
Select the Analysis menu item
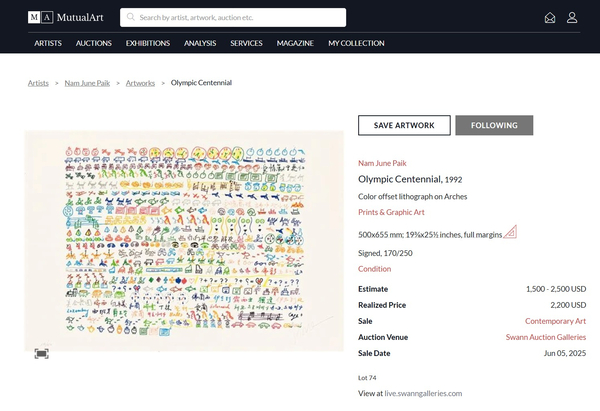tap(200, 43)
